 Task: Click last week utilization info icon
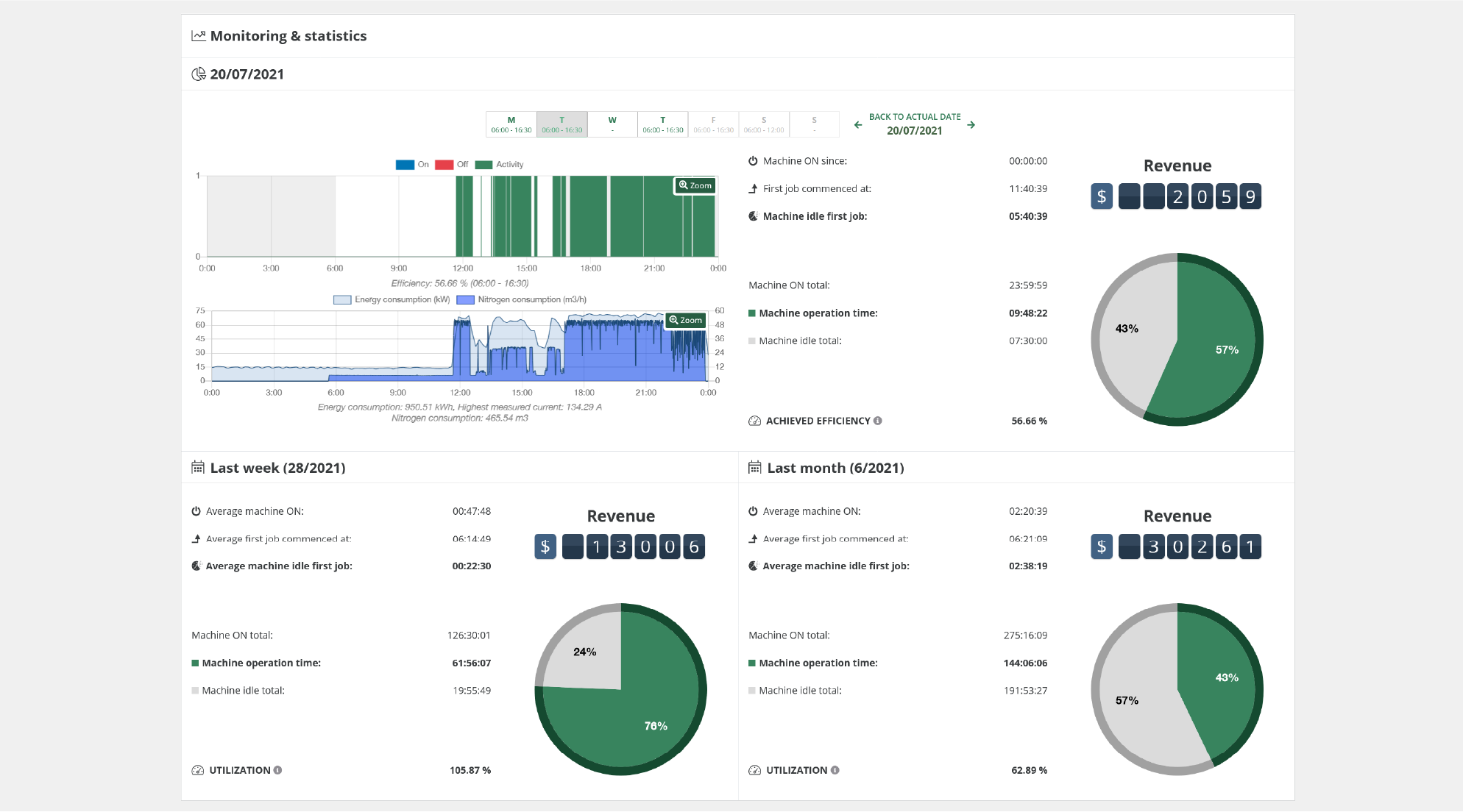(277, 770)
